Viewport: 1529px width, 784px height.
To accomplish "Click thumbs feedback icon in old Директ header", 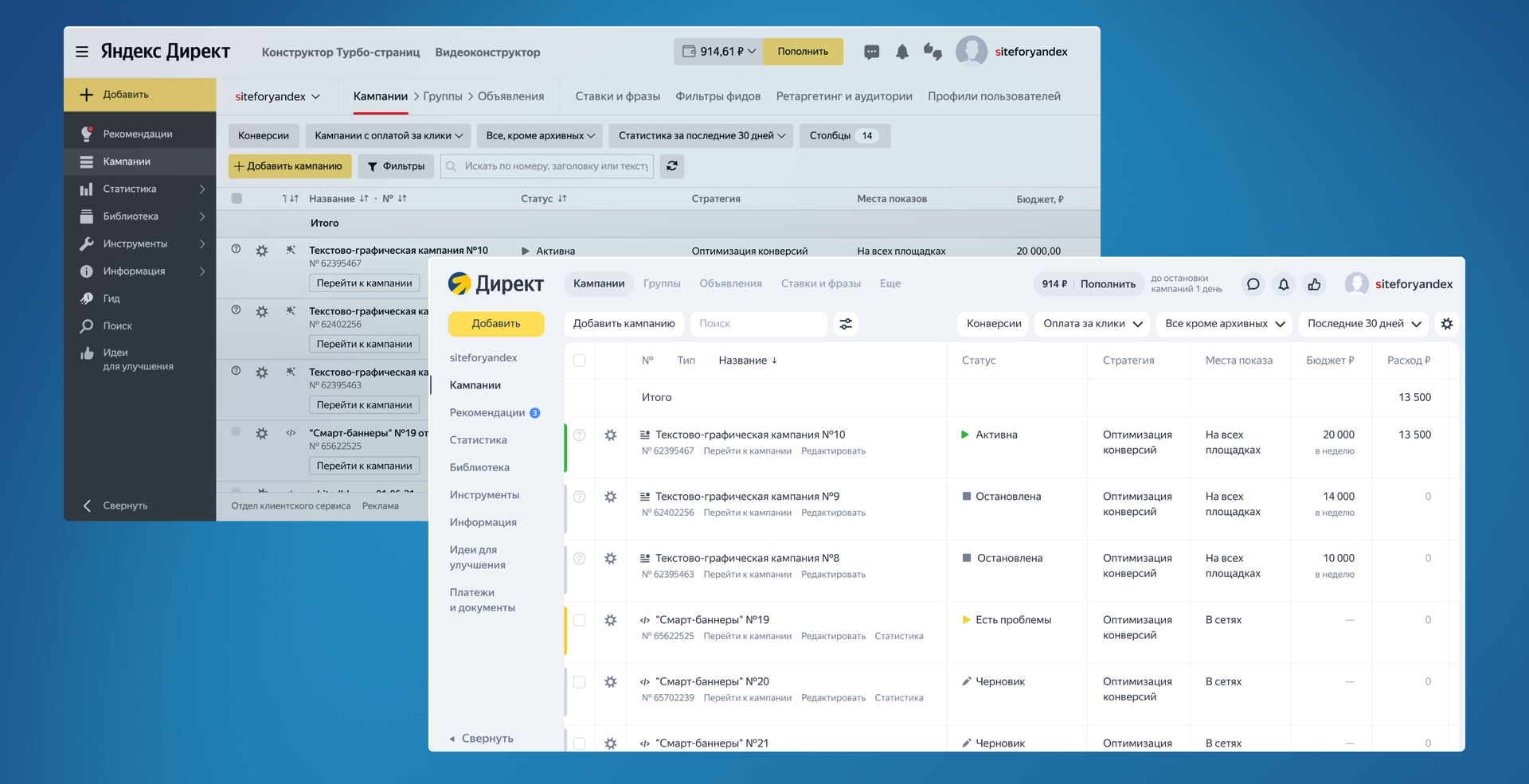I will coord(933,52).
